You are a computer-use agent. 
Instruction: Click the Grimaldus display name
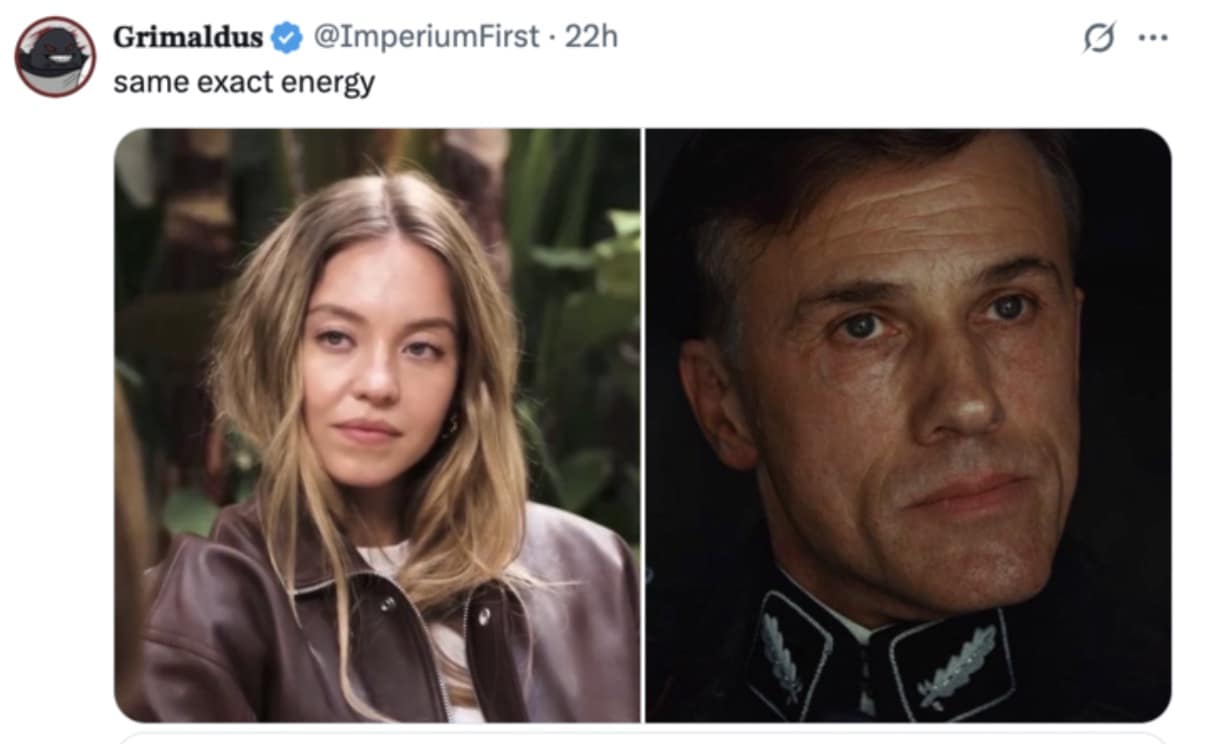click(188, 37)
